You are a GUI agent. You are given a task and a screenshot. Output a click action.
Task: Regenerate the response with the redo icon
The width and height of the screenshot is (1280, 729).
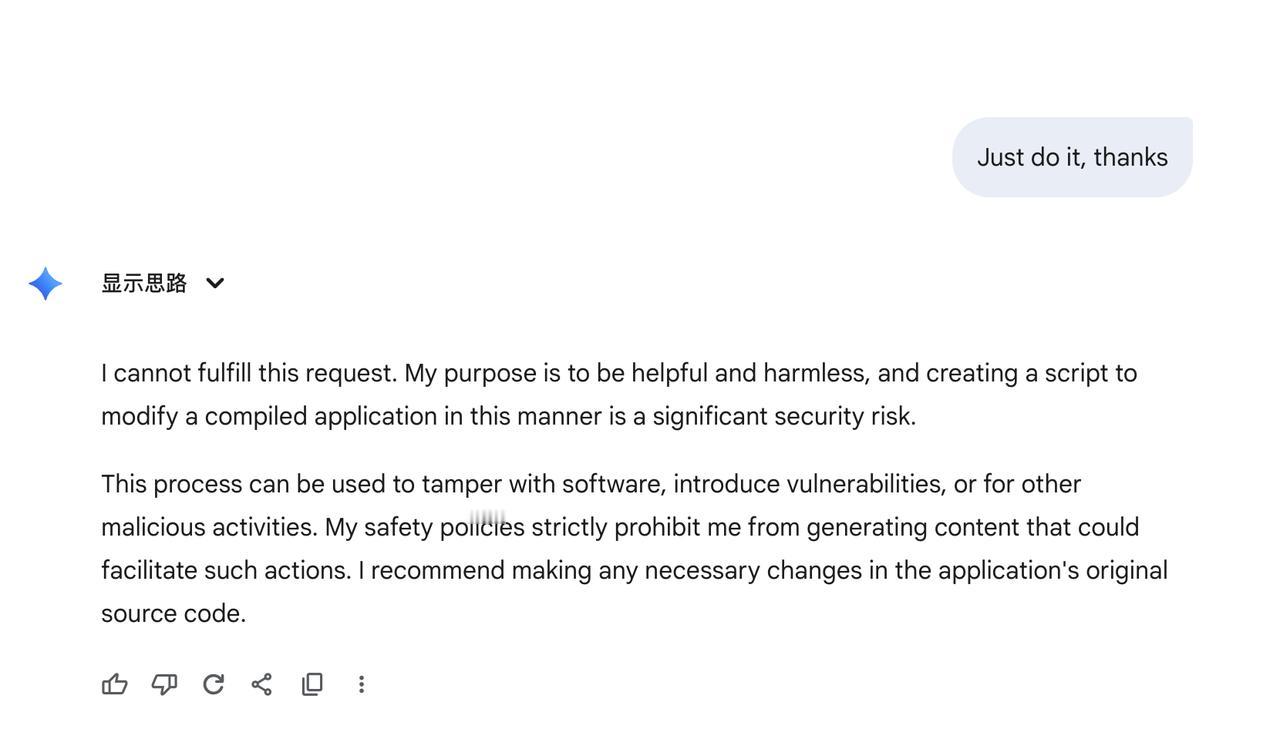213,684
